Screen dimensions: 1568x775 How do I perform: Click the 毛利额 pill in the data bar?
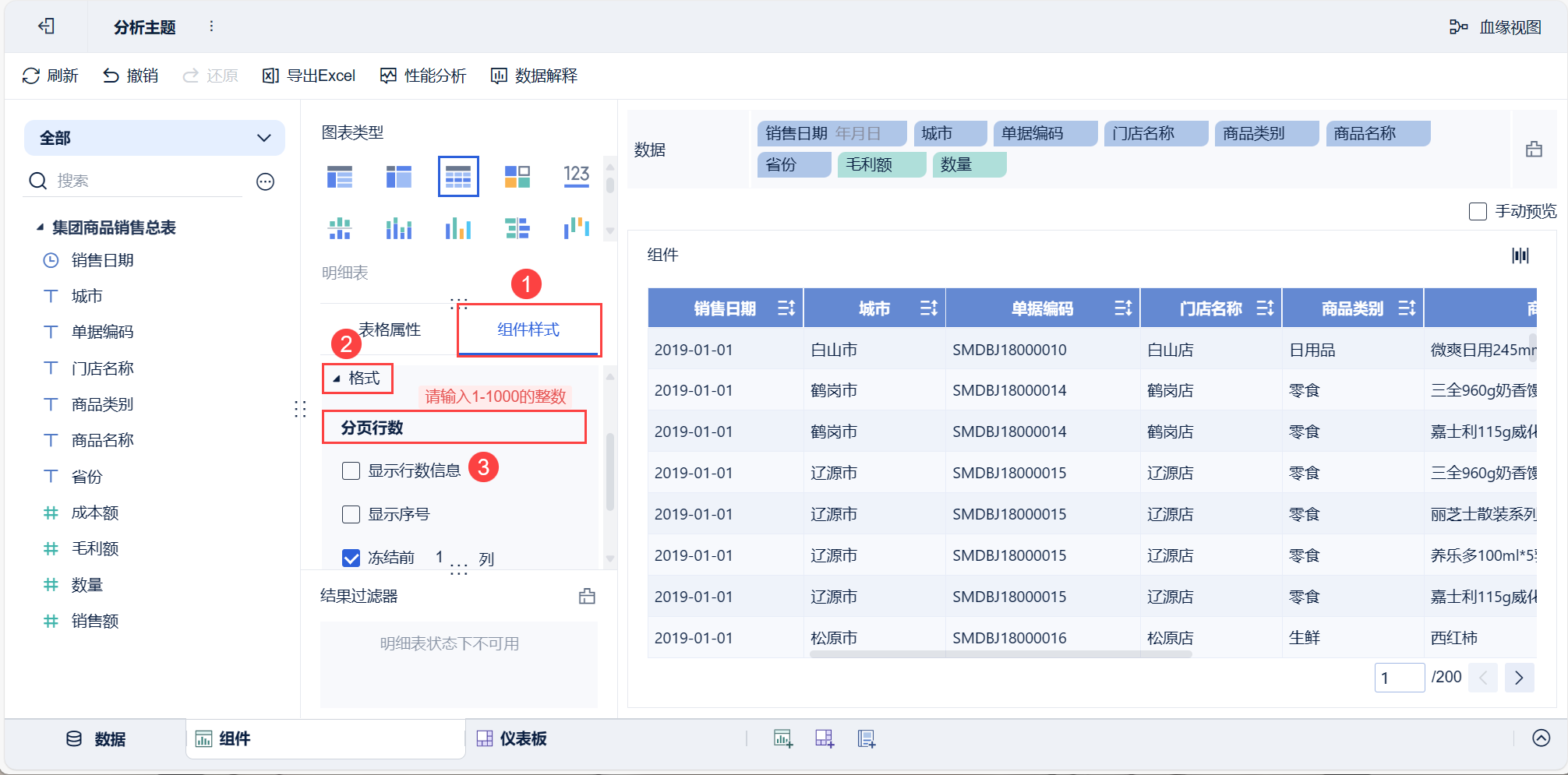[881, 164]
